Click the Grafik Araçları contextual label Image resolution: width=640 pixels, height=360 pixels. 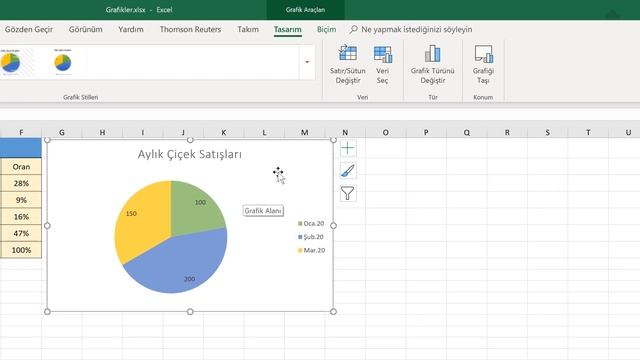(x=305, y=10)
